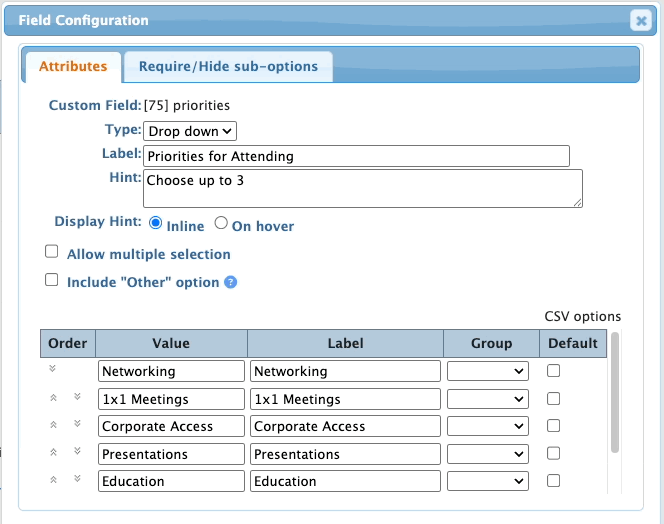The height and width of the screenshot is (524, 664).
Task: Edit the 1x1 Meetings label field
Action: (x=345, y=399)
